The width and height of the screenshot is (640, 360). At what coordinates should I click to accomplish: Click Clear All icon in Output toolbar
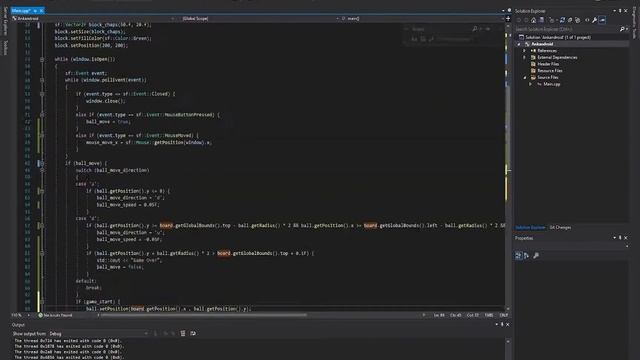(183, 333)
